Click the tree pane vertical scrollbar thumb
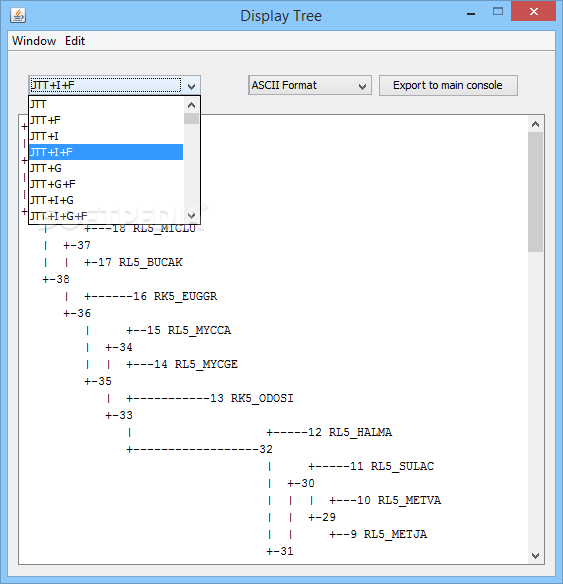563x584 pixels. (x=535, y=192)
